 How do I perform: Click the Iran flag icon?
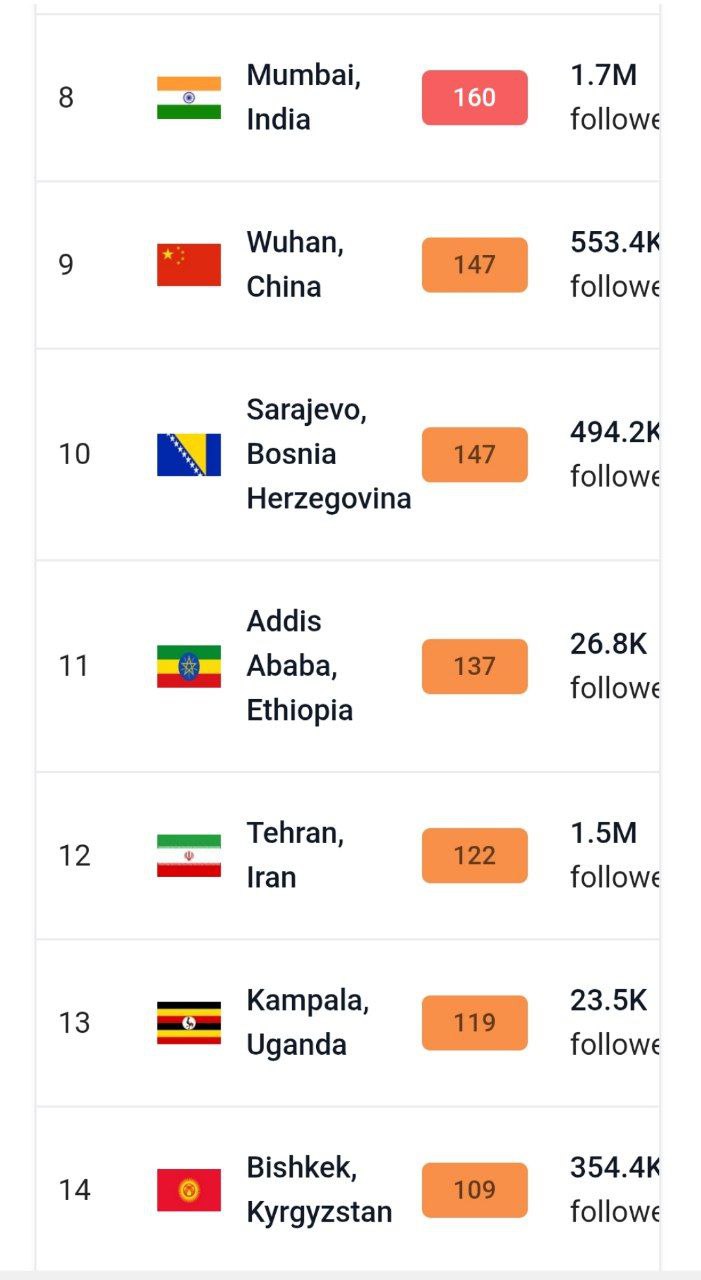click(x=188, y=856)
